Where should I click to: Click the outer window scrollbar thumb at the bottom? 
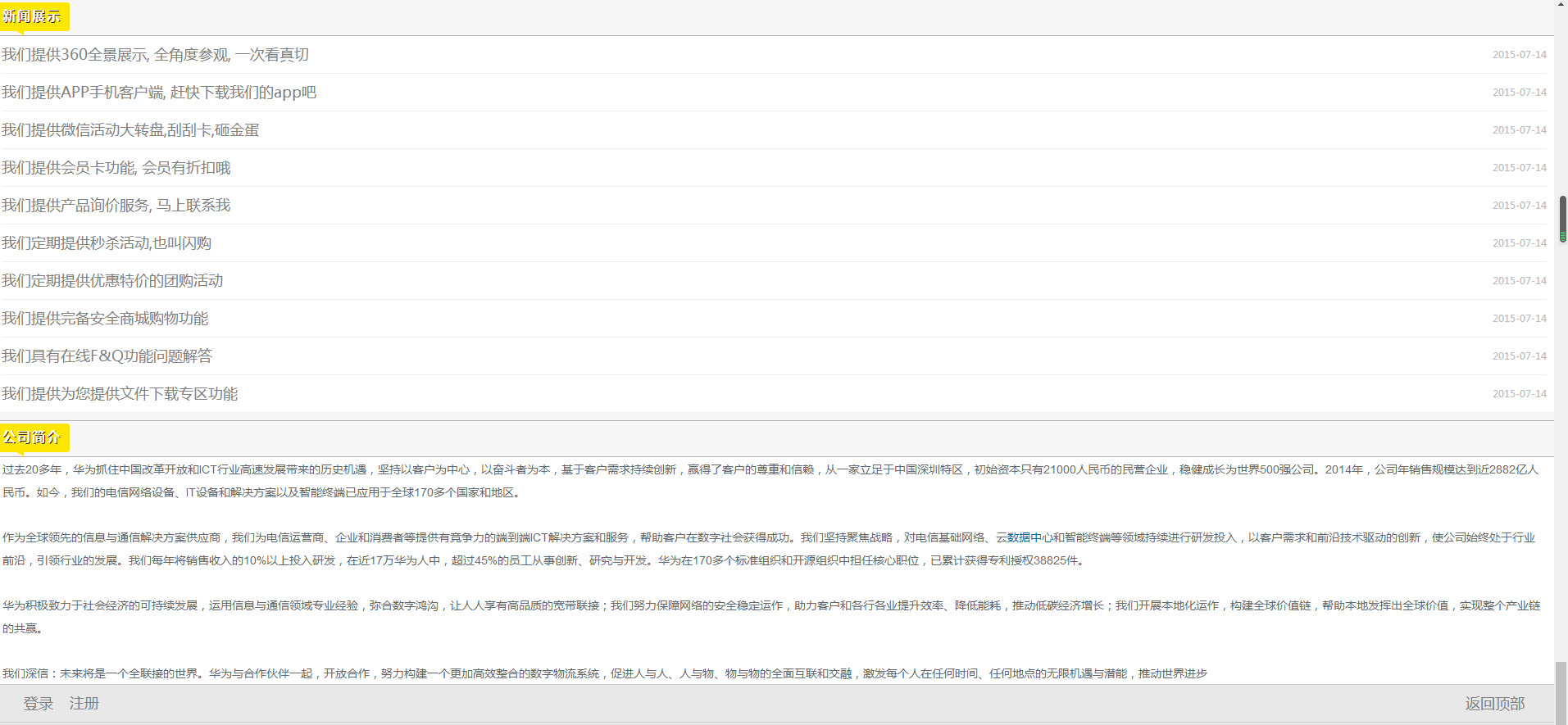(x=1561, y=693)
